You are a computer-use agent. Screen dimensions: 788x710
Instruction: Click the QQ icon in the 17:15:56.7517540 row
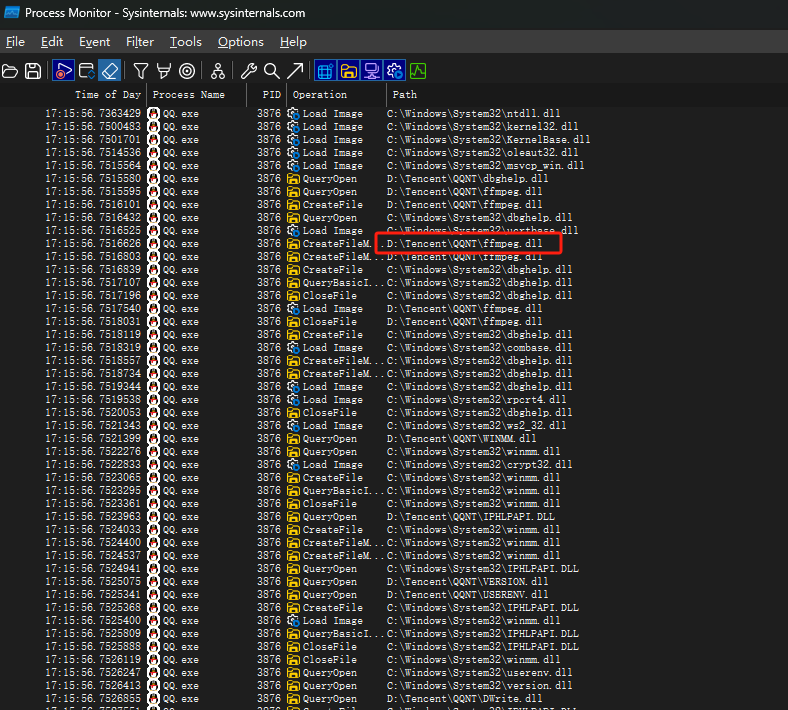(153, 309)
